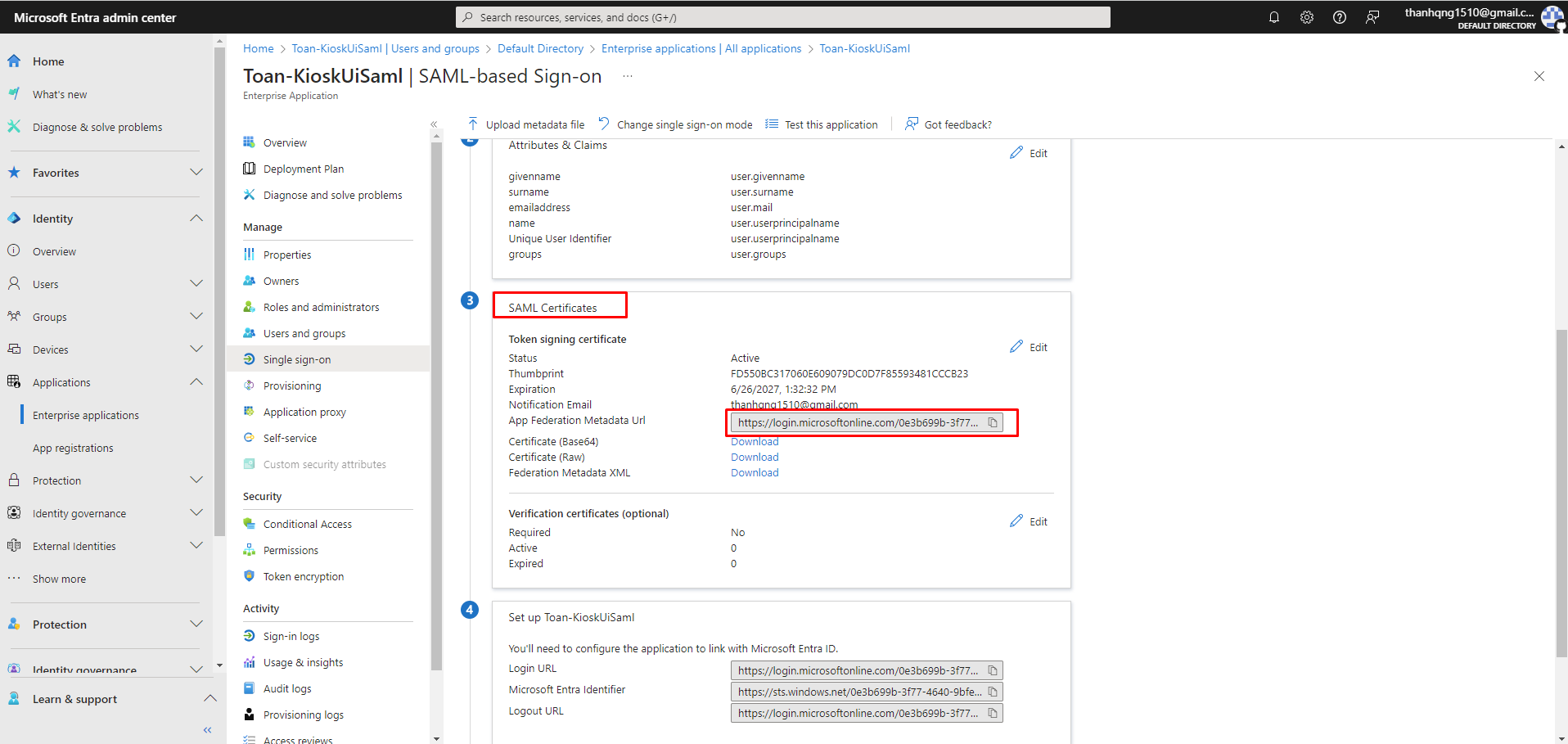Collapse the Applications chevron

196,382
